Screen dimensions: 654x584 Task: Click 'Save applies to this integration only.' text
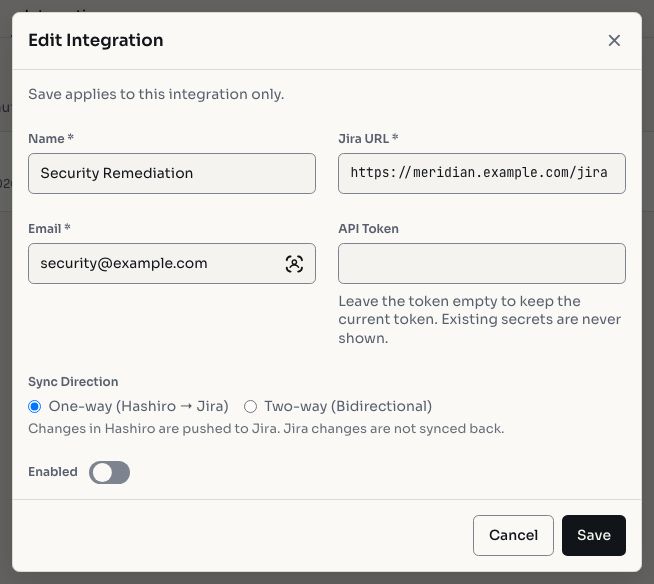tap(156, 94)
